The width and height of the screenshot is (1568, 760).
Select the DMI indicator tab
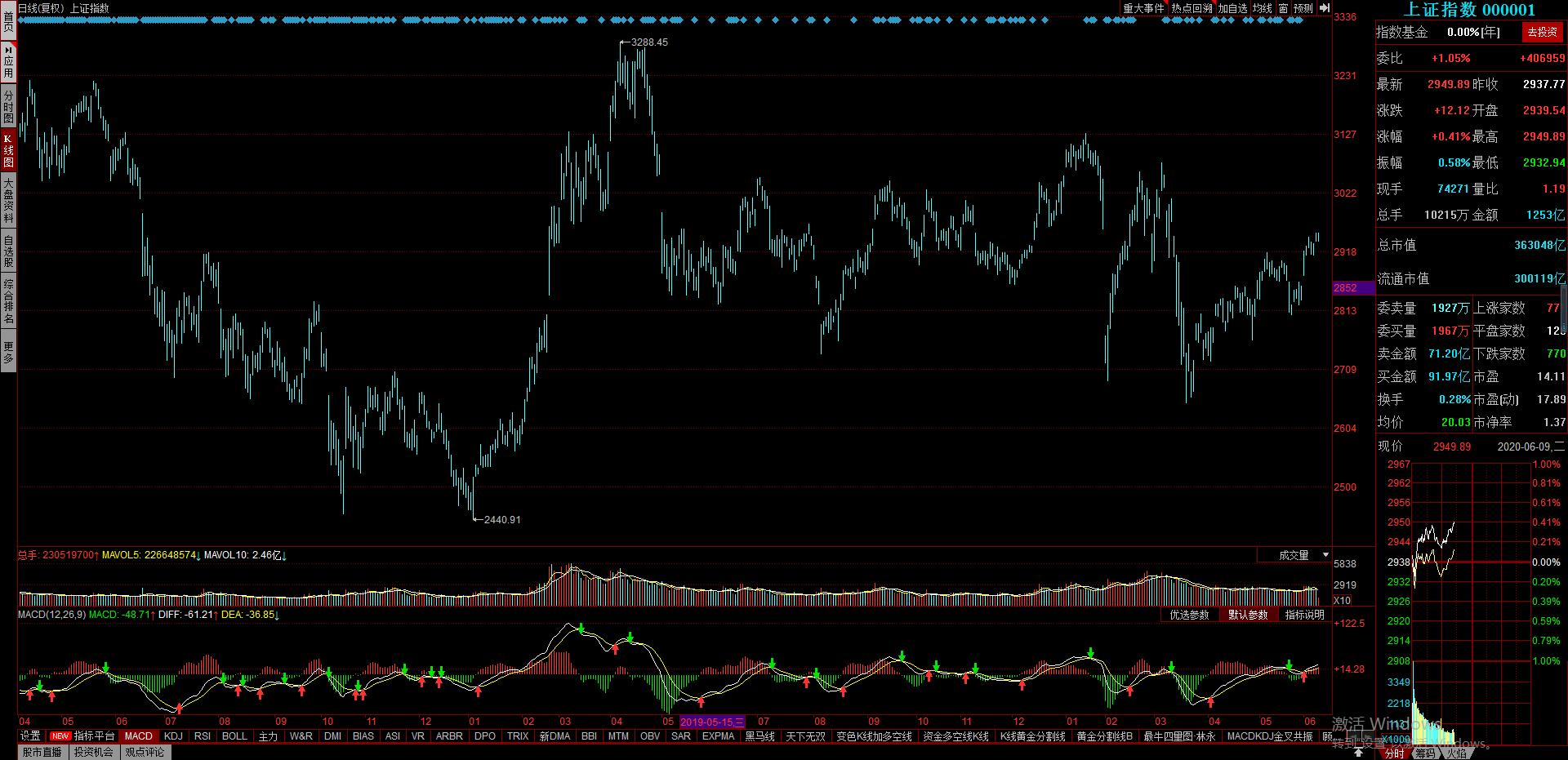(332, 736)
